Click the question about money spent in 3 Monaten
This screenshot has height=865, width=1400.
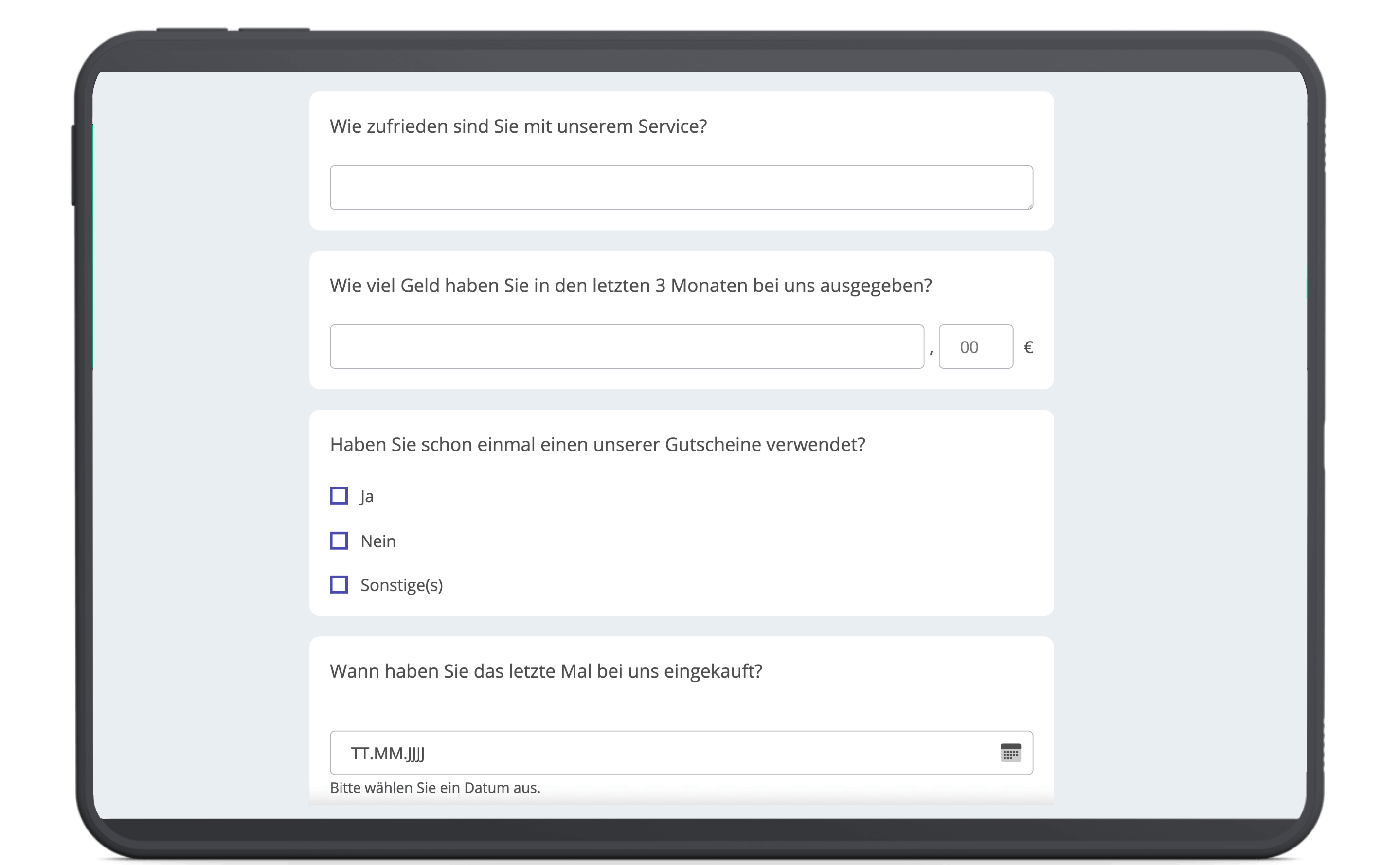[631, 286]
